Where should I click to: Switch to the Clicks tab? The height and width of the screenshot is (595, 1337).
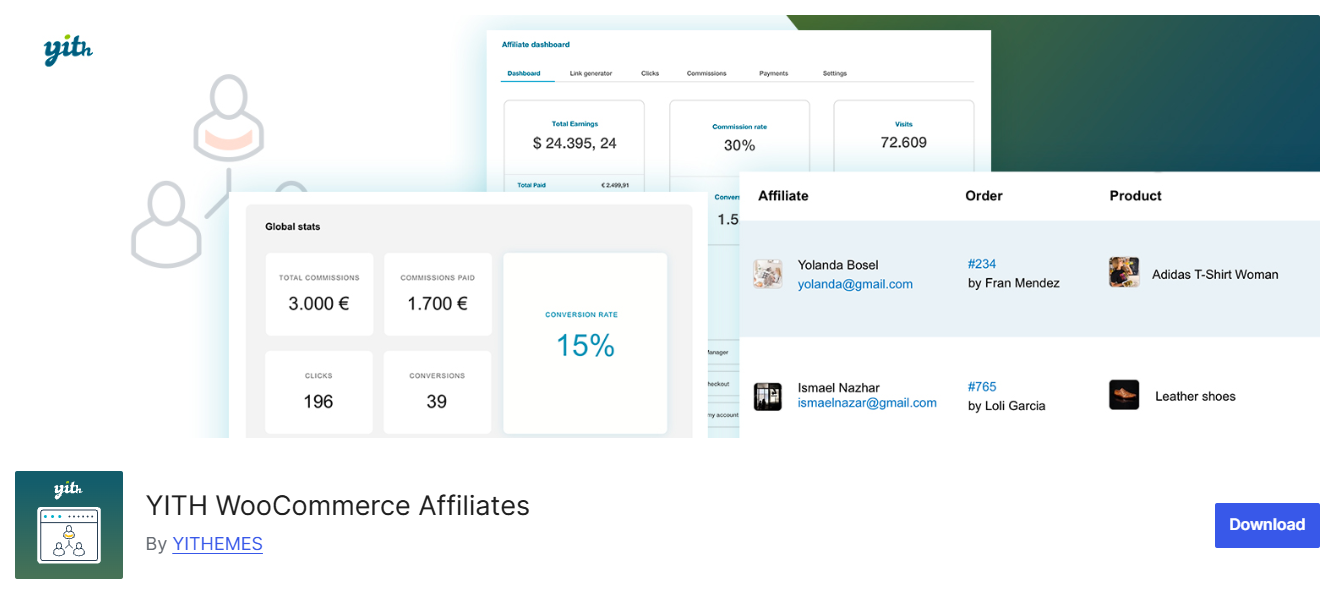click(x=650, y=73)
